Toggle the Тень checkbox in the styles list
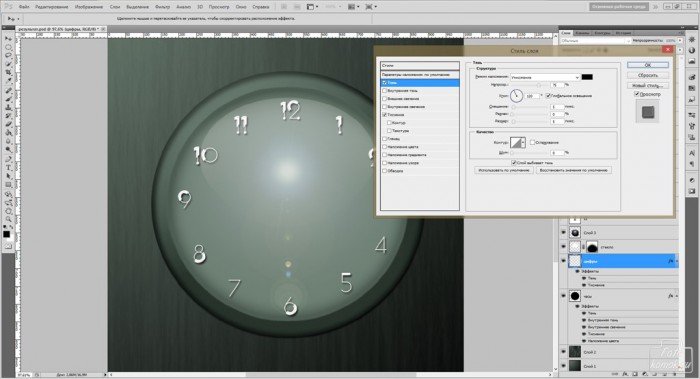 tap(384, 83)
